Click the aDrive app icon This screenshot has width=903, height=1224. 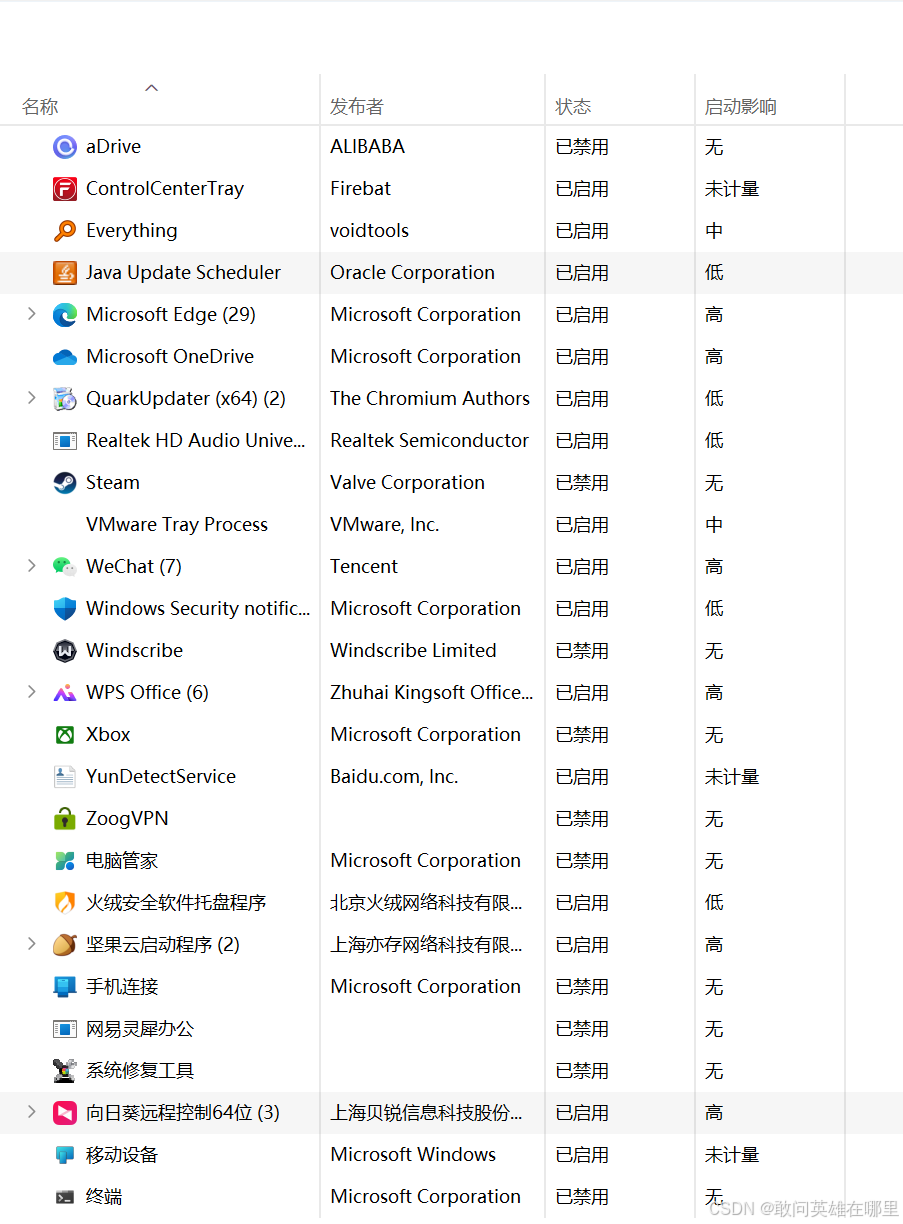[x=65, y=147]
